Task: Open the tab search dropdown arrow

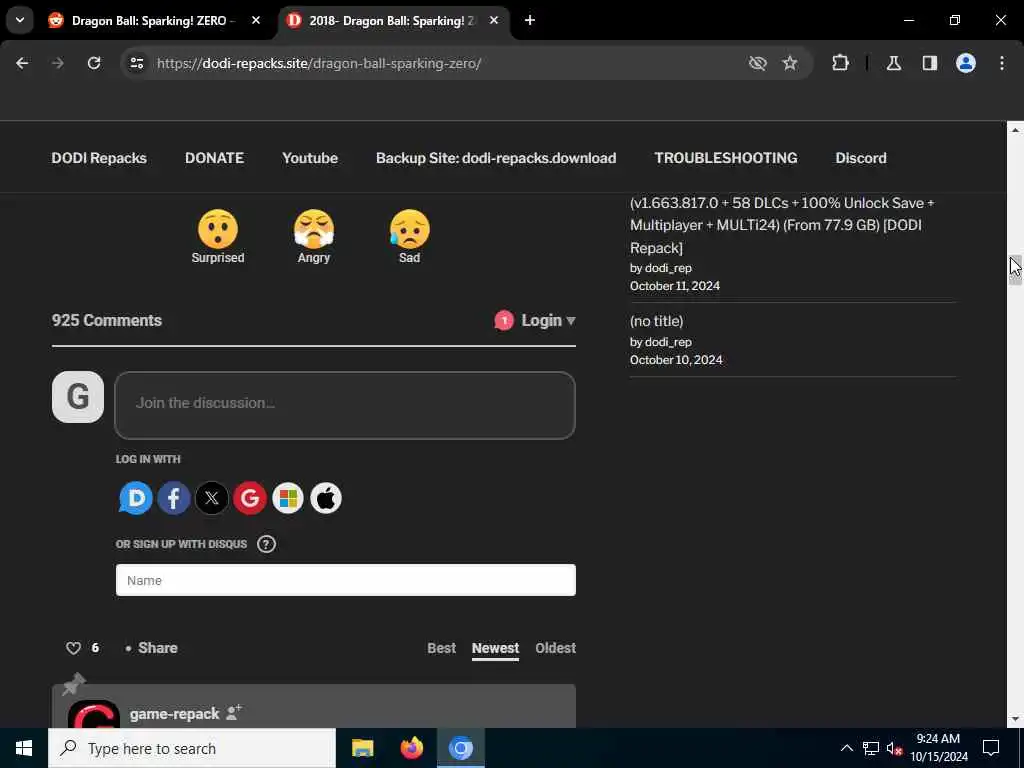Action: click(20, 20)
